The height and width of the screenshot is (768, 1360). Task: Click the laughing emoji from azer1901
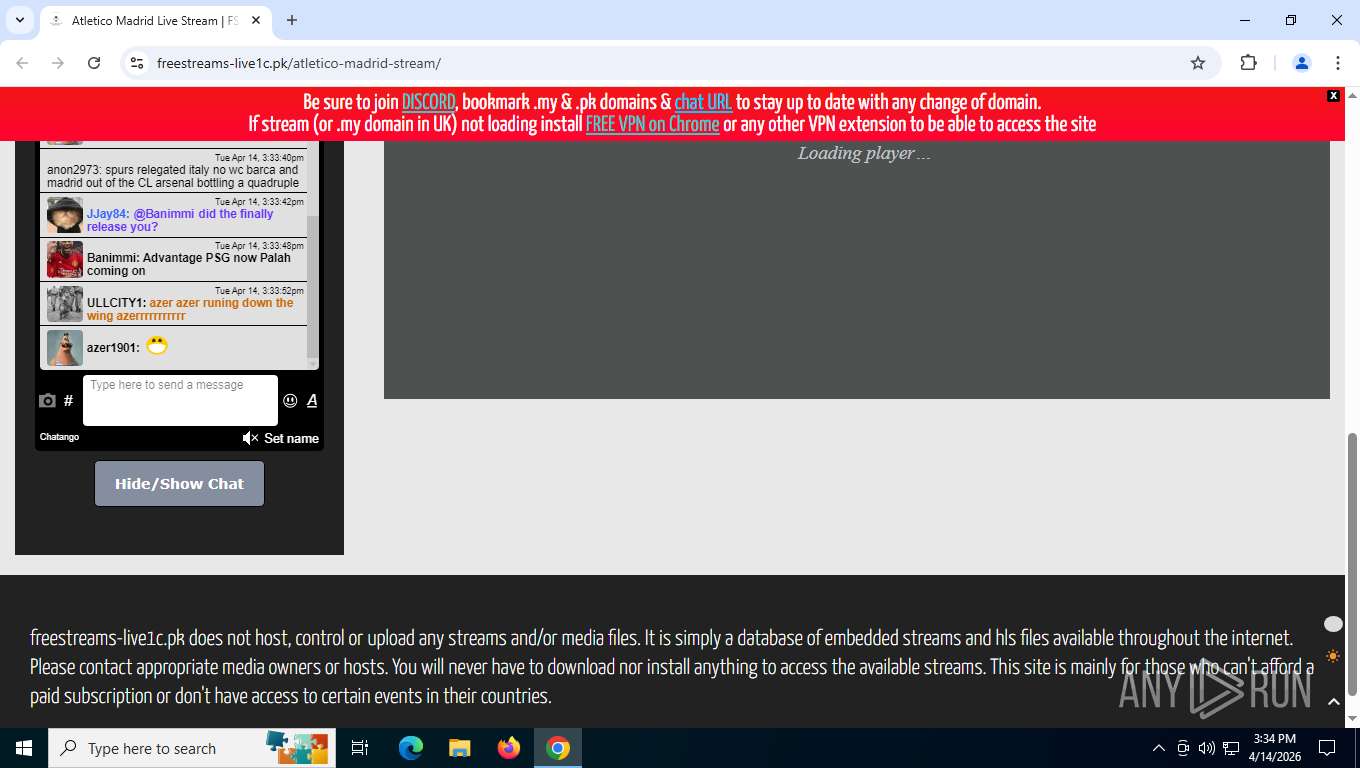point(156,346)
